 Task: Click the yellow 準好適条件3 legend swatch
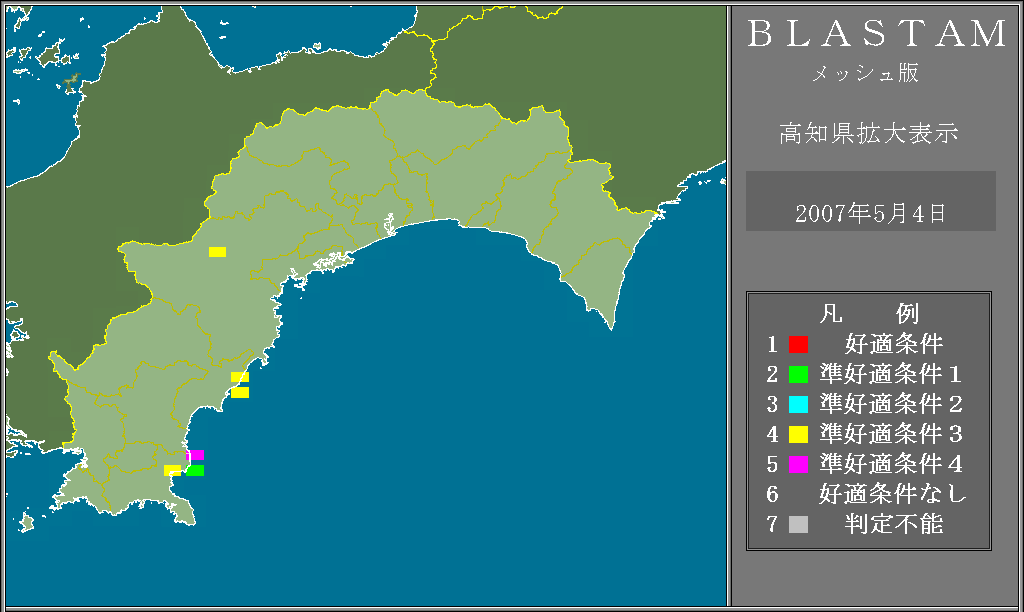[798, 435]
